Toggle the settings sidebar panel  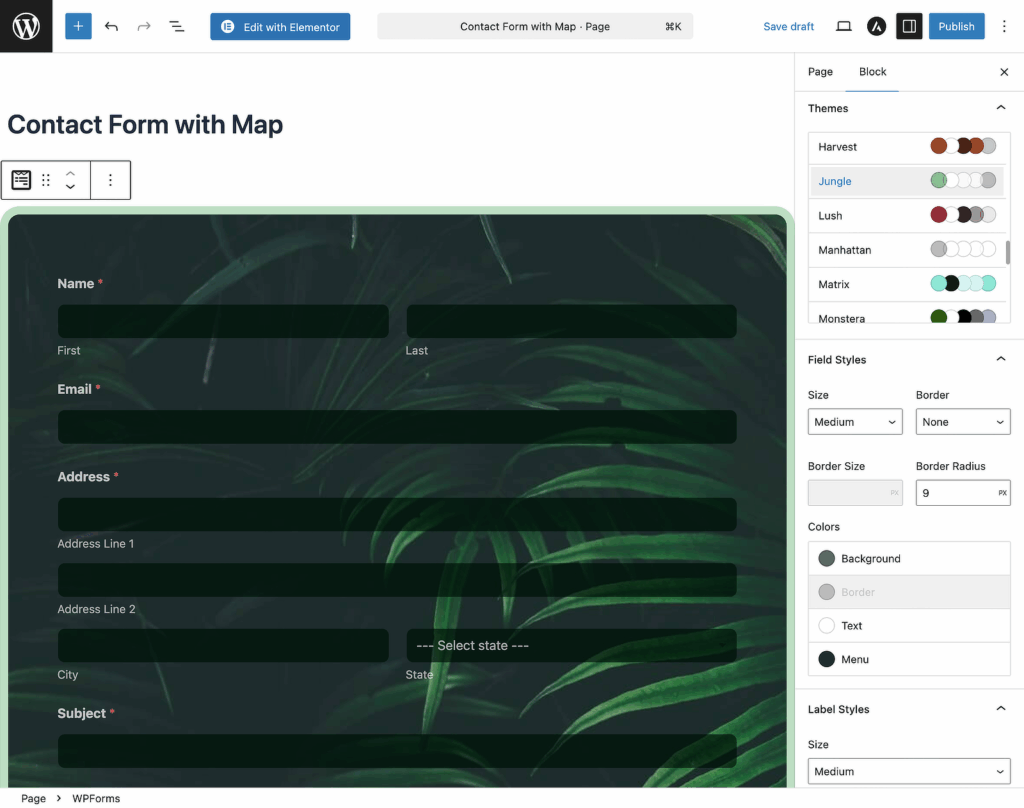909,26
